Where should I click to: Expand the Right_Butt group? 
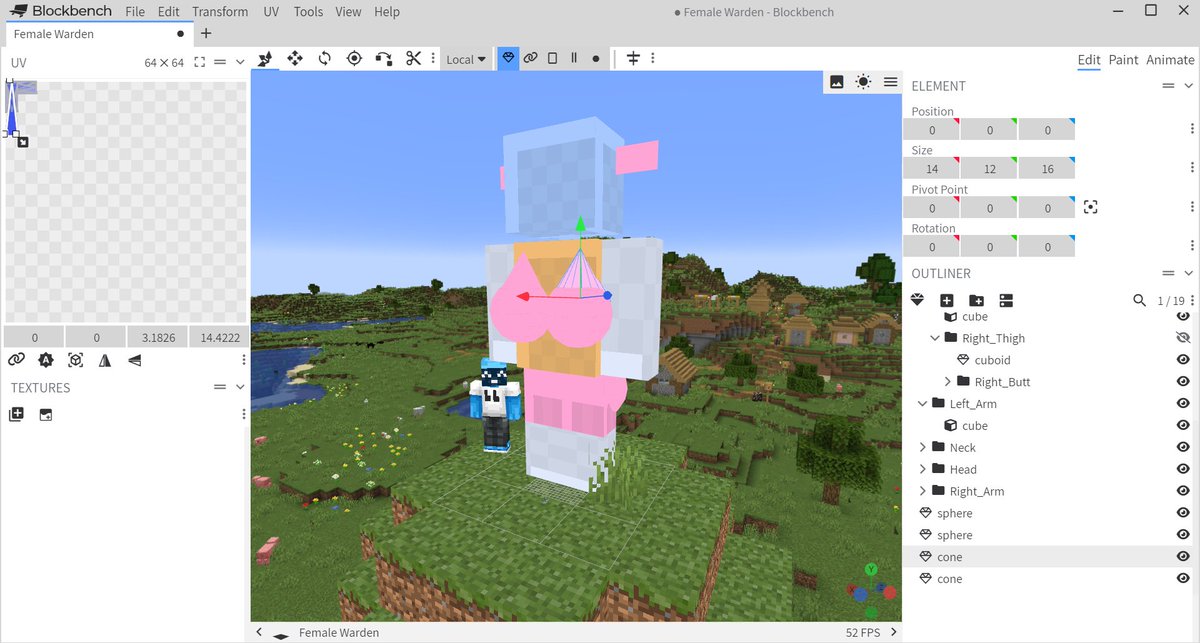(x=948, y=382)
